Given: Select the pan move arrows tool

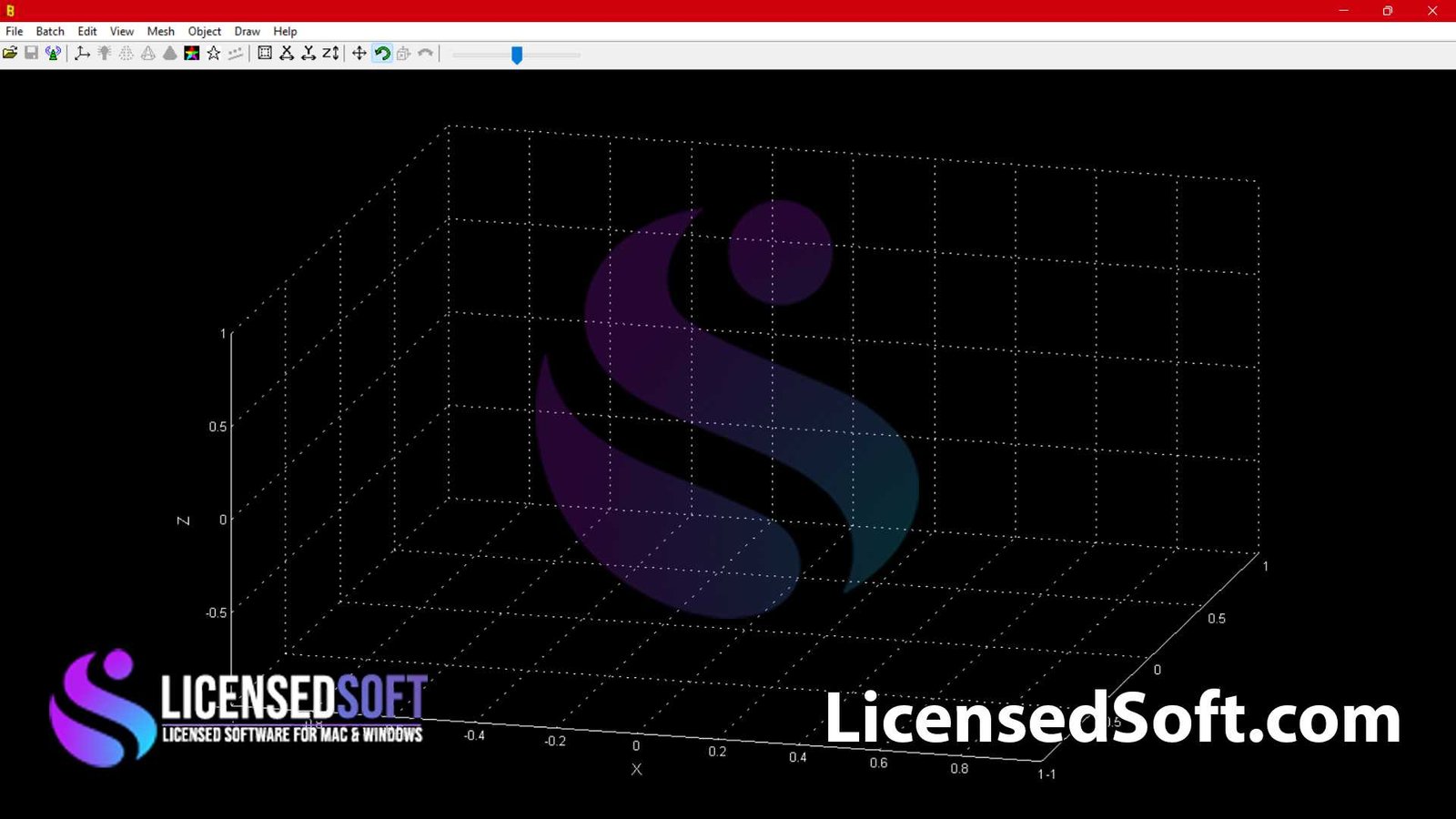Looking at the screenshot, I should point(359,54).
